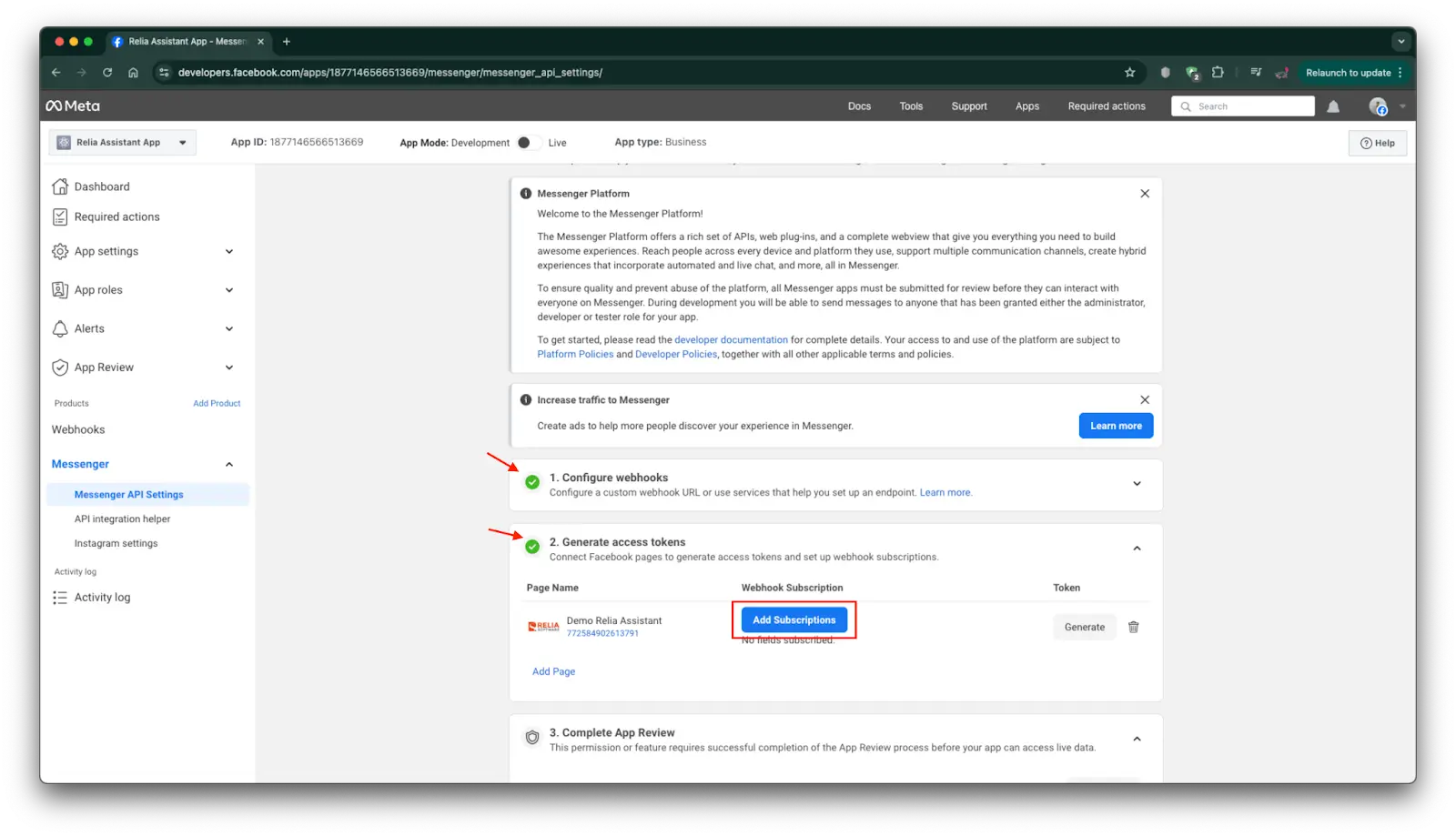
Task: Click the trash icon beside Generate
Action: pyautogui.click(x=1133, y=627)
